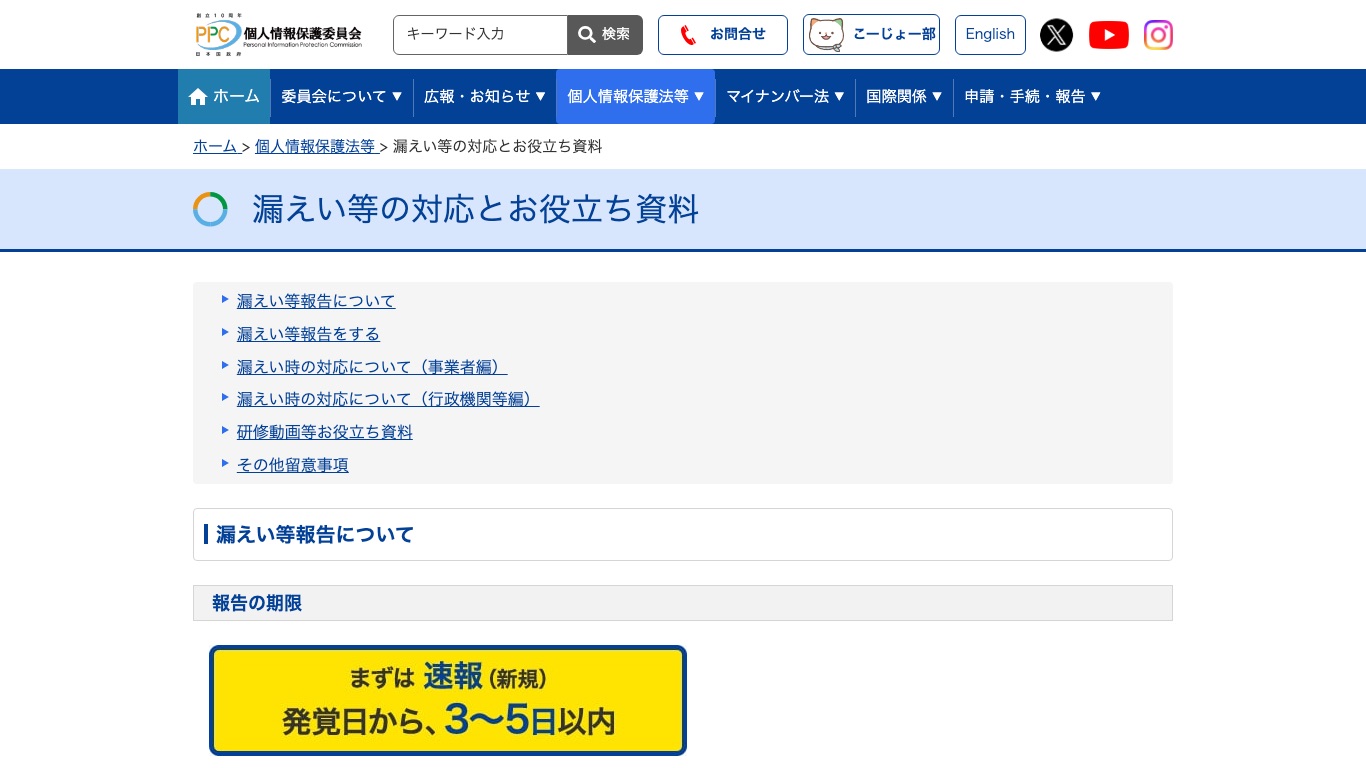Expand the 広報・お知らせ menu
Screen dimensions: 1366x768
485,96
